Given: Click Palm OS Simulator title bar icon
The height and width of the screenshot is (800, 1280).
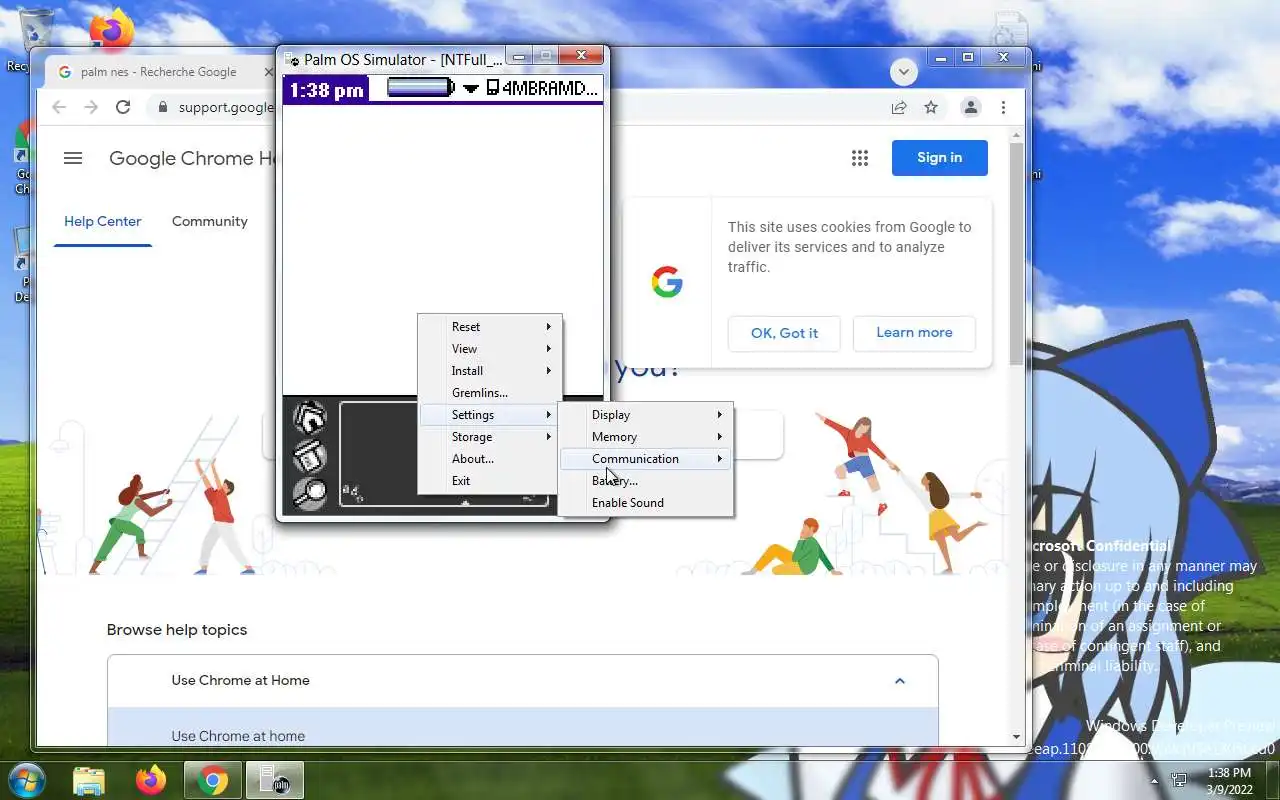Looking at the screenshot, I should [292, 60].
